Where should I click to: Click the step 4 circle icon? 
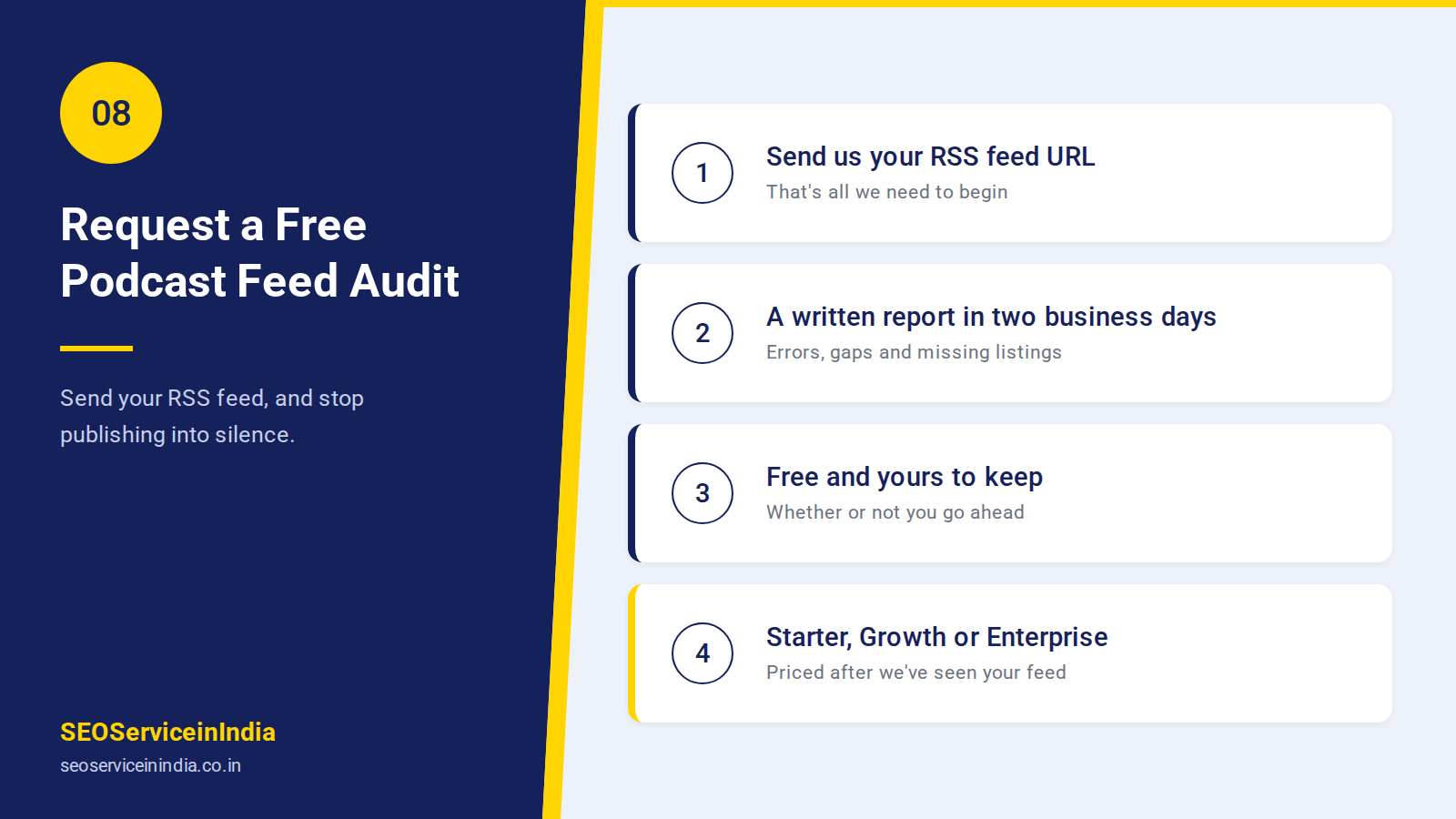pyautogui.click(x=703, y=653)
